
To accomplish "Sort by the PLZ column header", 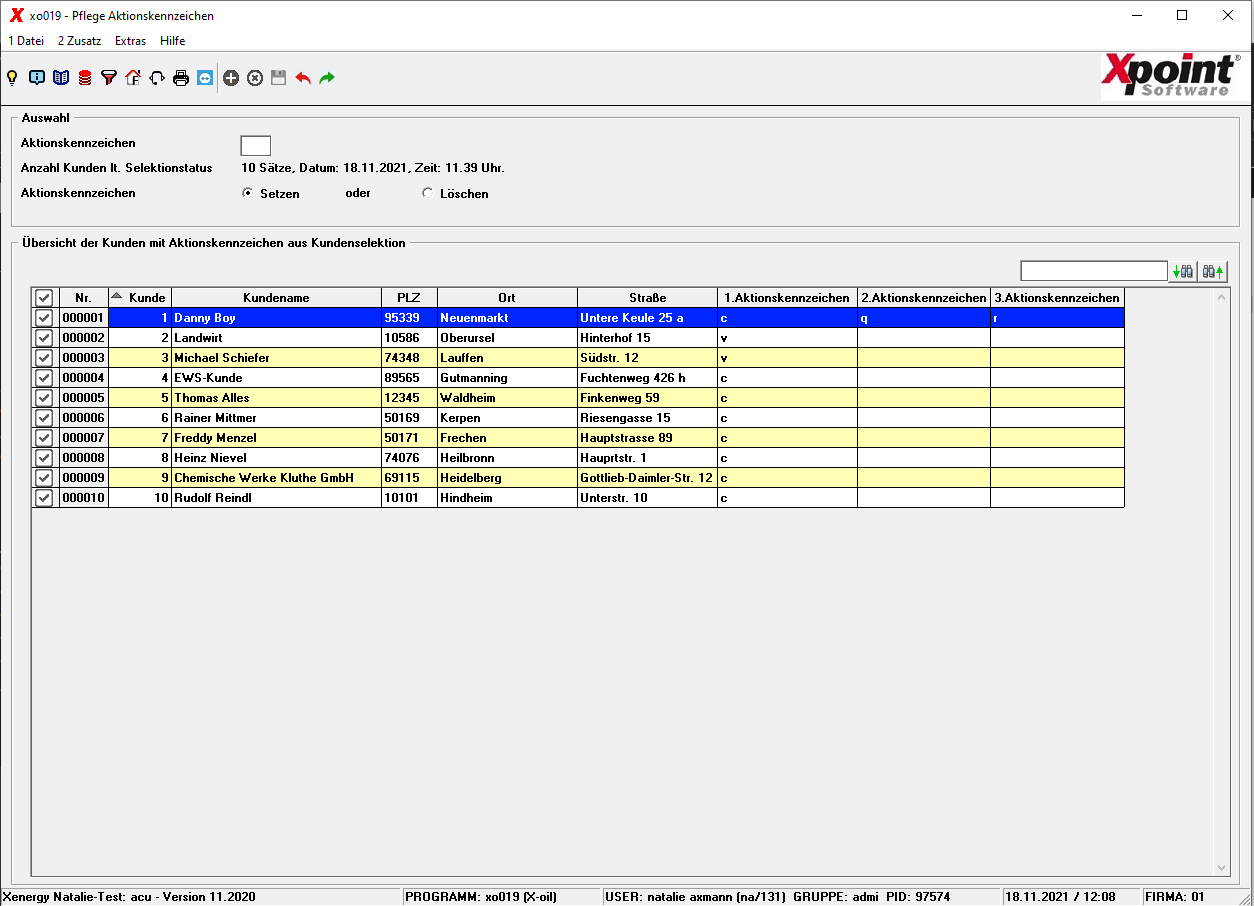I will click(409, 298).
